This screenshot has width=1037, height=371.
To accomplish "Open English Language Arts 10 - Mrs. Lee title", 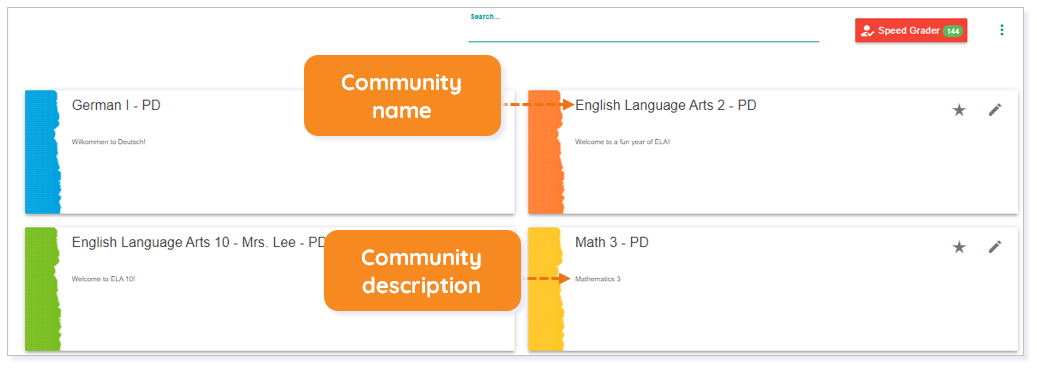I will 198,242.
